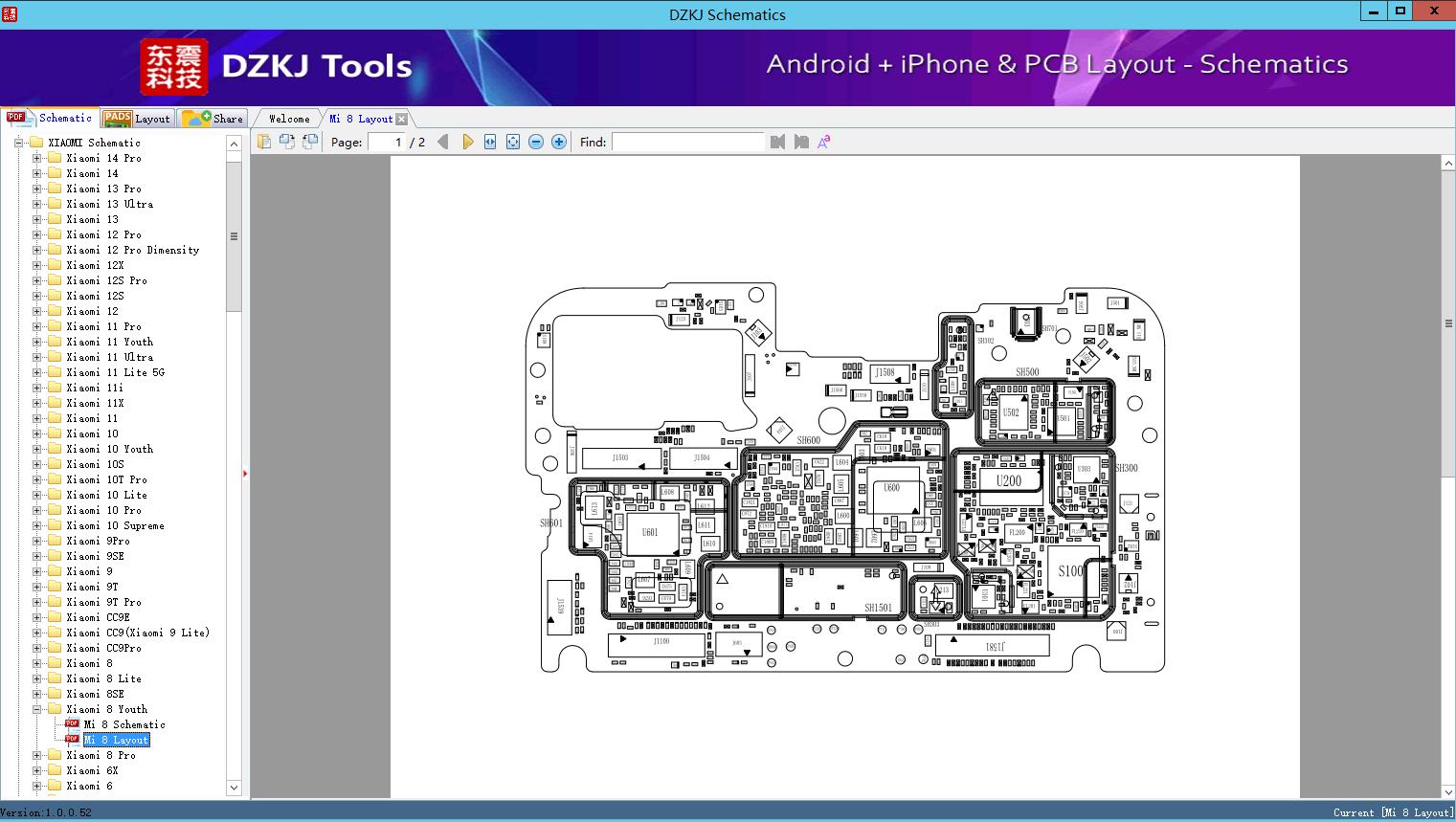The height and width of the screenshot is (822, 1456).
Task: Open Mi 8 Schematic PDF file
Action: click(x=124, y=724)
